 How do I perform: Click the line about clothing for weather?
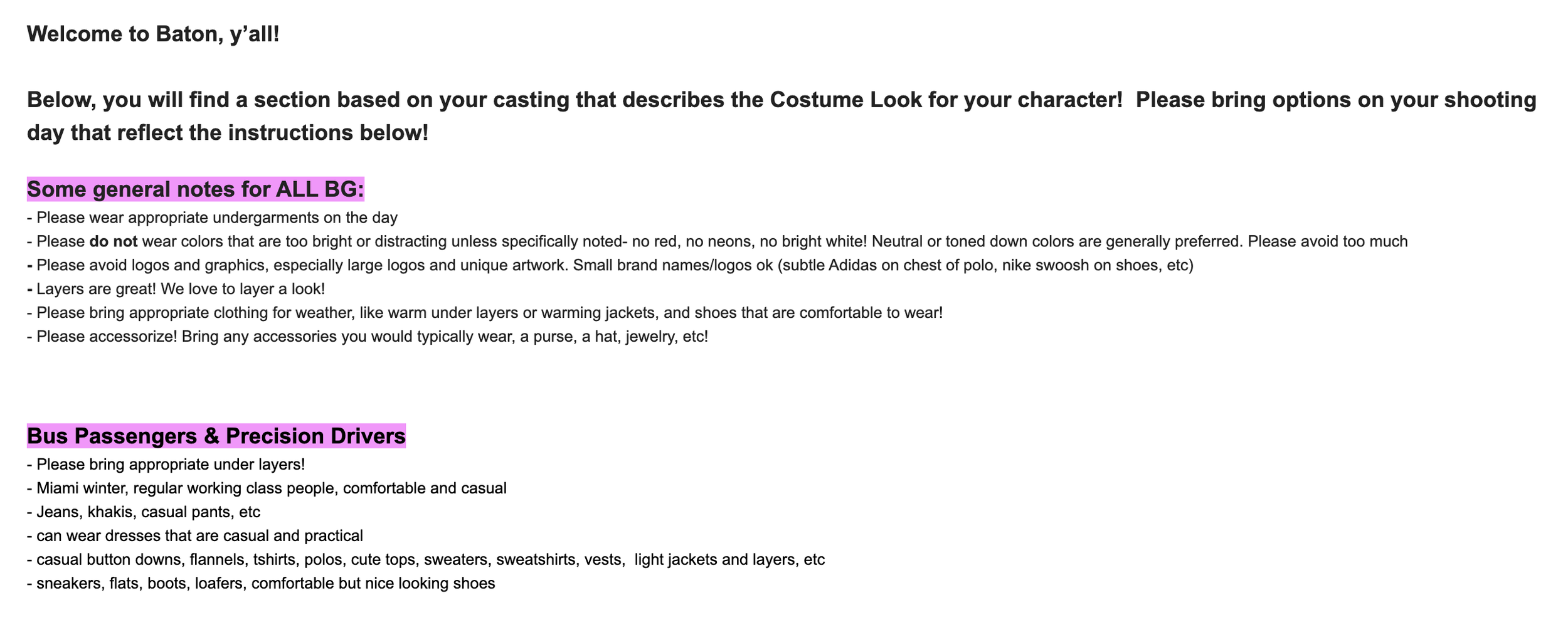click(x=485, y=312)
